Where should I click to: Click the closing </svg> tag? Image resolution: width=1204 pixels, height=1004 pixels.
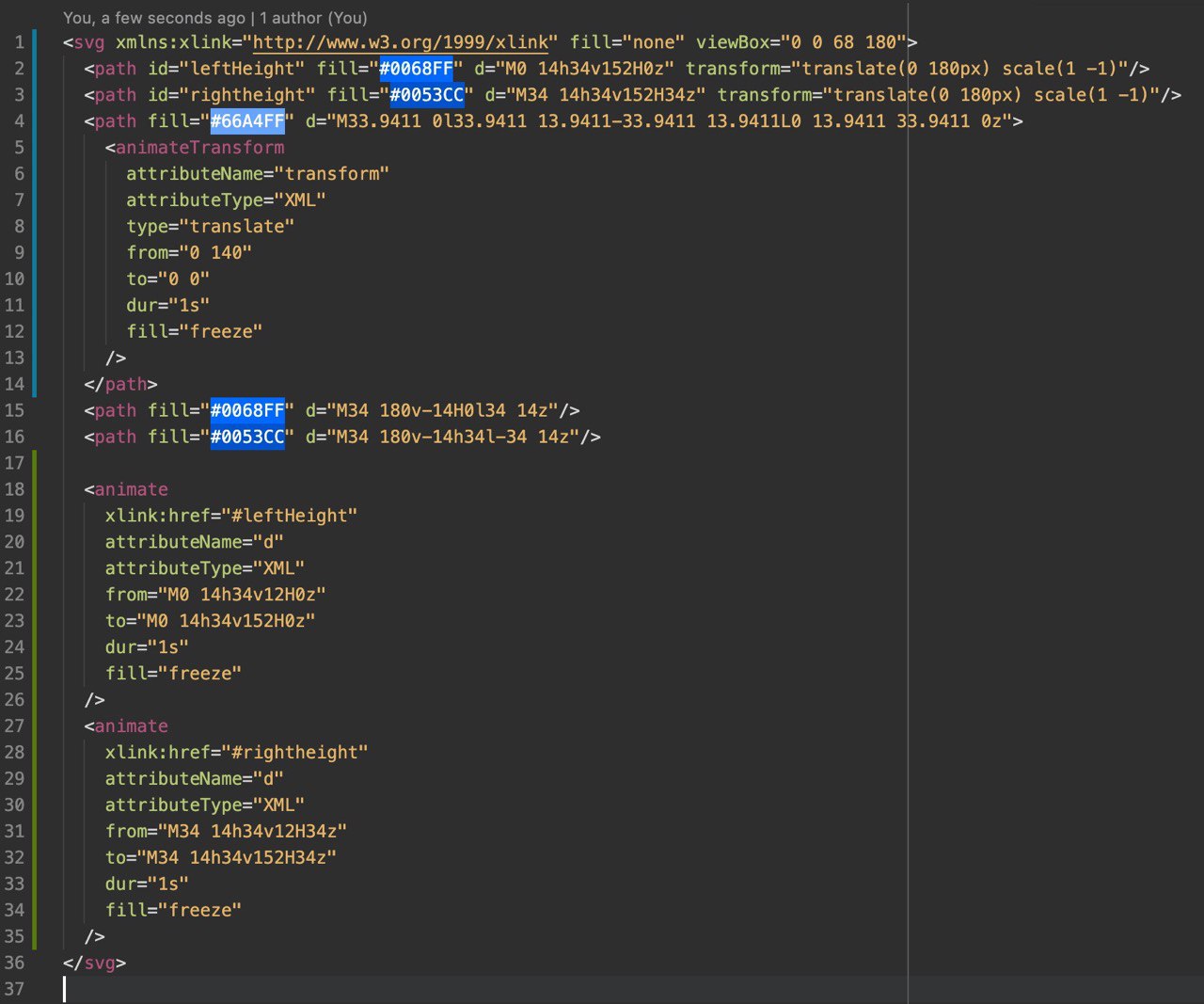(94, 964)
